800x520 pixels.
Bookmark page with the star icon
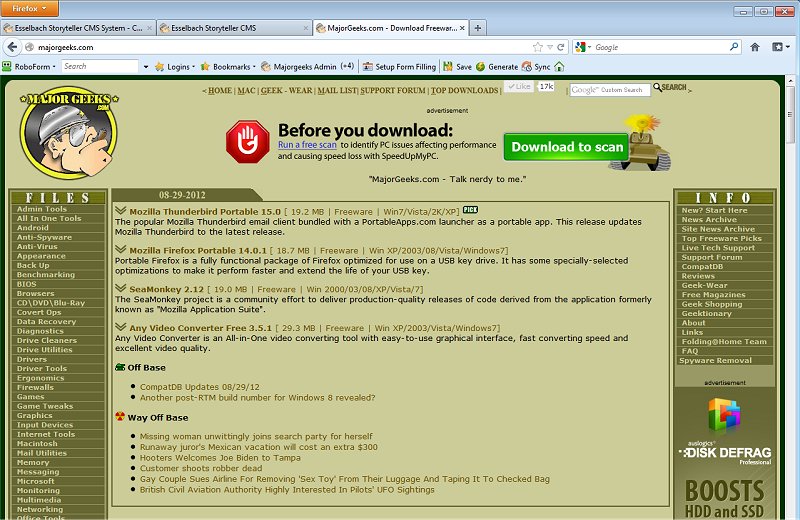coord(538,47)
